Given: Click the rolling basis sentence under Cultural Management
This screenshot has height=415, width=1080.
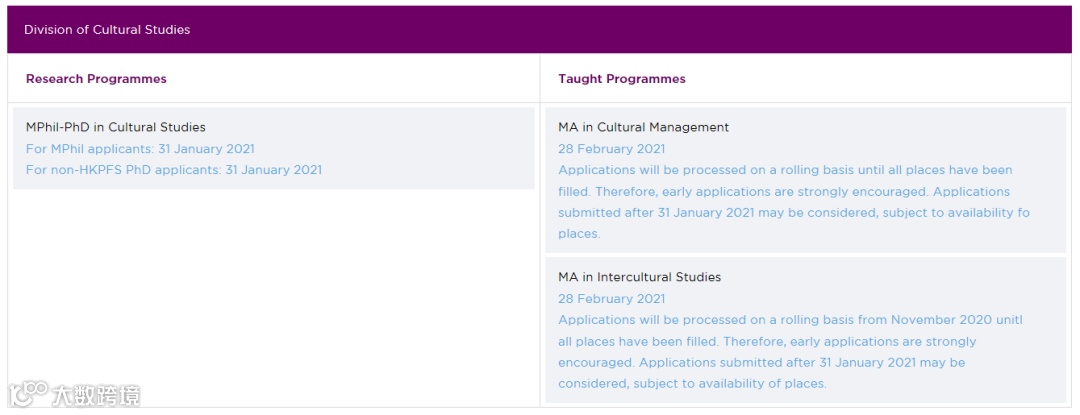Looking at the screenshot, I should click(785, 170).
